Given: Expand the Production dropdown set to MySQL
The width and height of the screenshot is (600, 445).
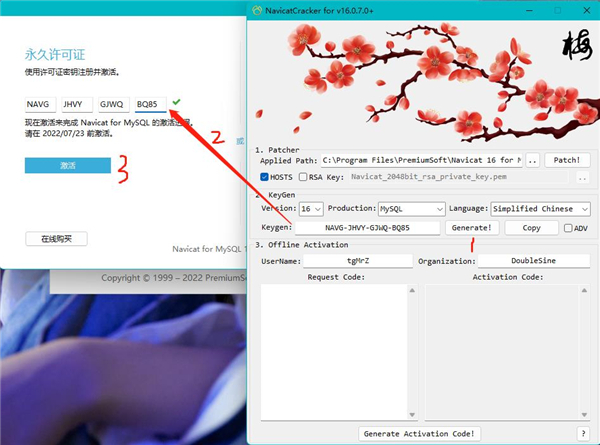Looking at the screenshot, I should click(412, 209).
